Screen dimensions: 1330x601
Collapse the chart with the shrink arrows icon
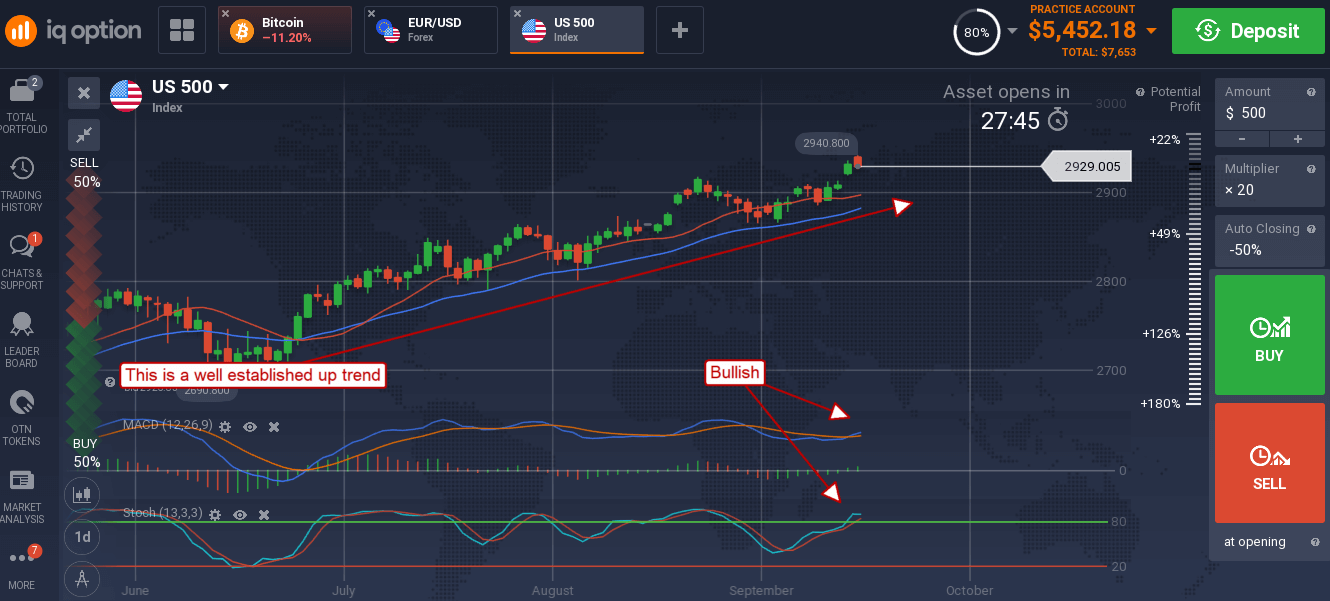84,133
